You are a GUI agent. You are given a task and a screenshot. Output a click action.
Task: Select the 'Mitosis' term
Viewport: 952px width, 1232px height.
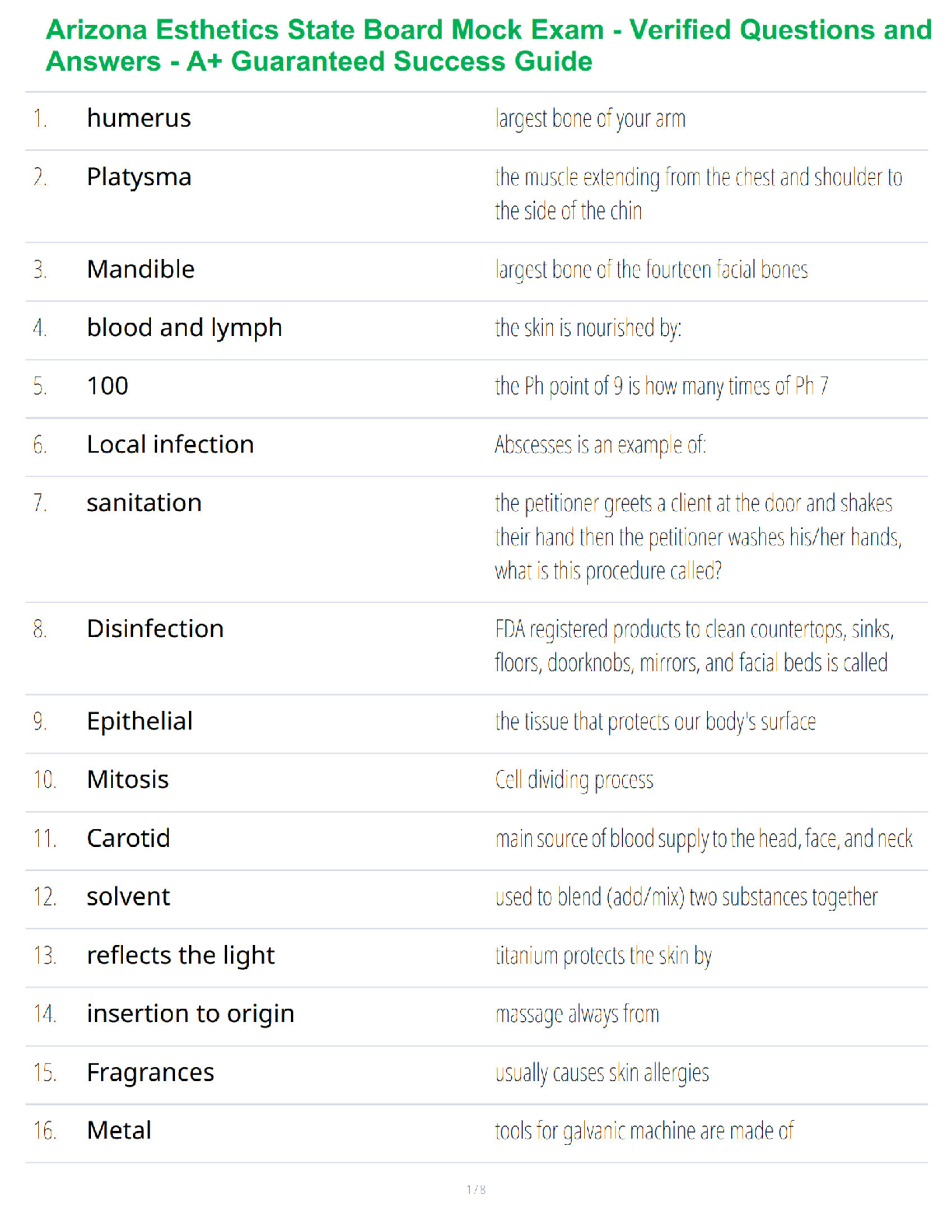128,779
